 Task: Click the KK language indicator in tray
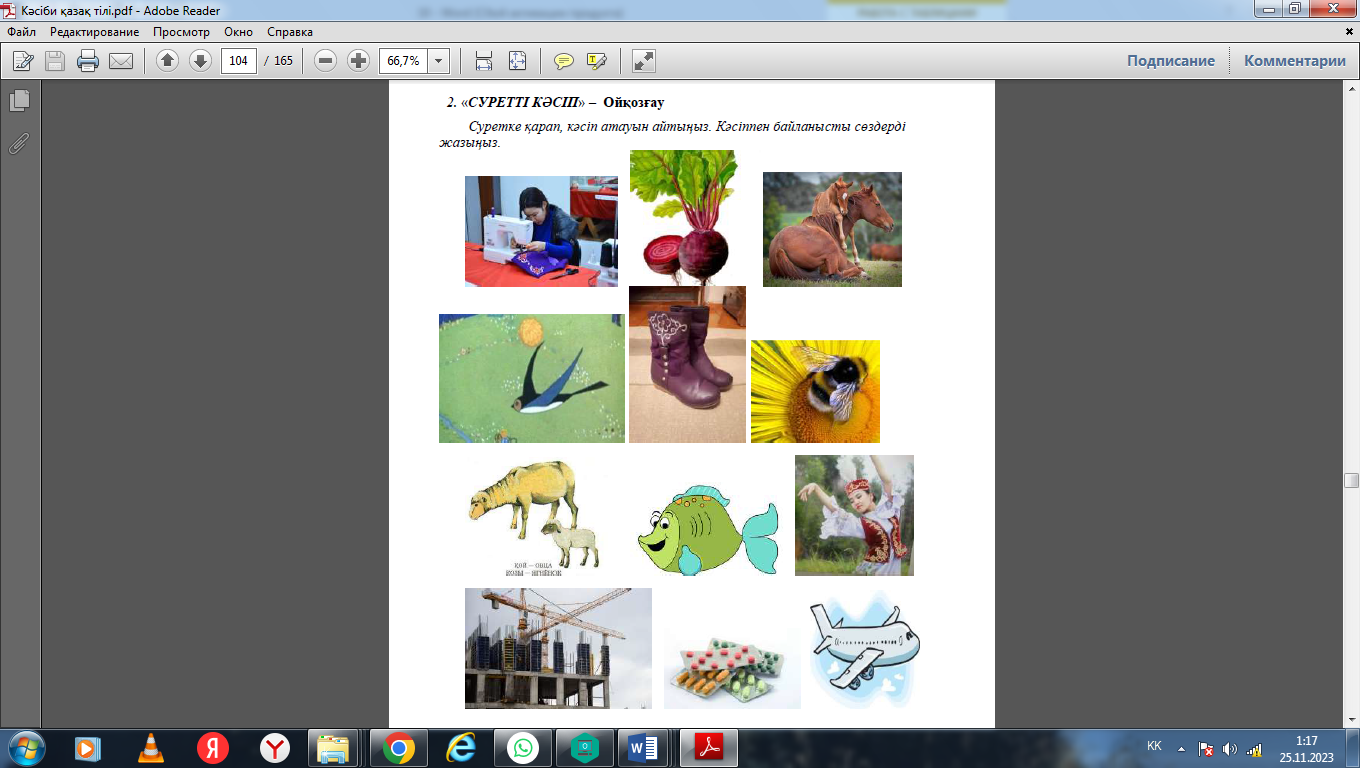pyautogui.click(x=1154, y=747)
